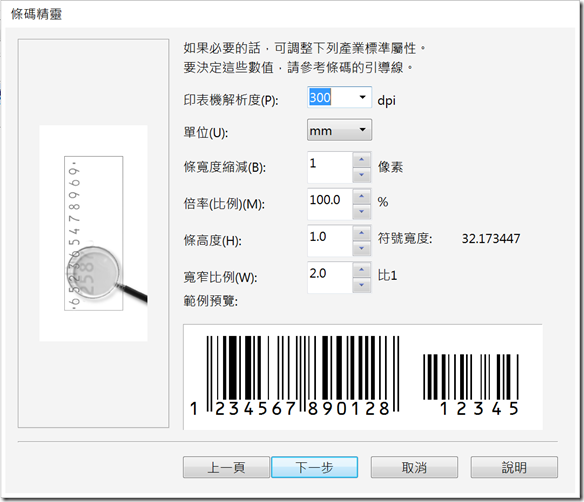Image resolution: width=584 pixels, height=502 pixels.
Task: Click the 符號寬度 label
Action: pyautogui.click(x=405, y=238)
